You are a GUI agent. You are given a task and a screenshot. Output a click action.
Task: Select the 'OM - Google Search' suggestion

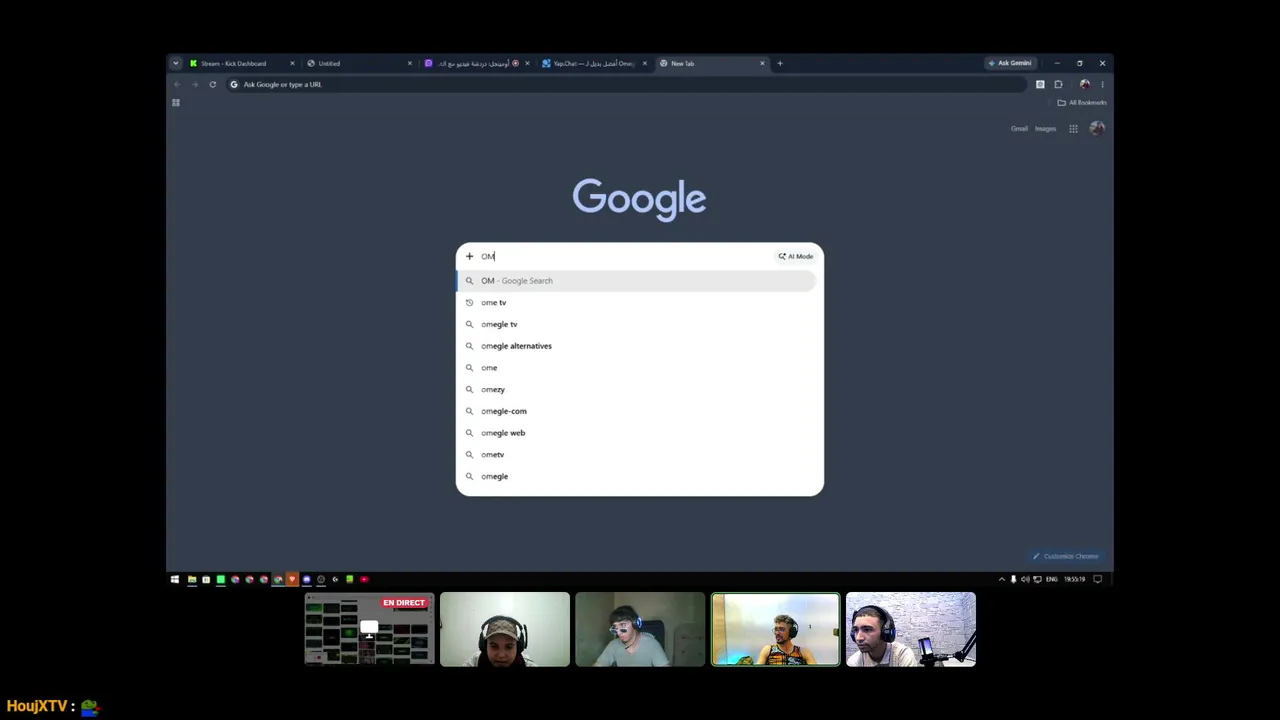point(636,281)
